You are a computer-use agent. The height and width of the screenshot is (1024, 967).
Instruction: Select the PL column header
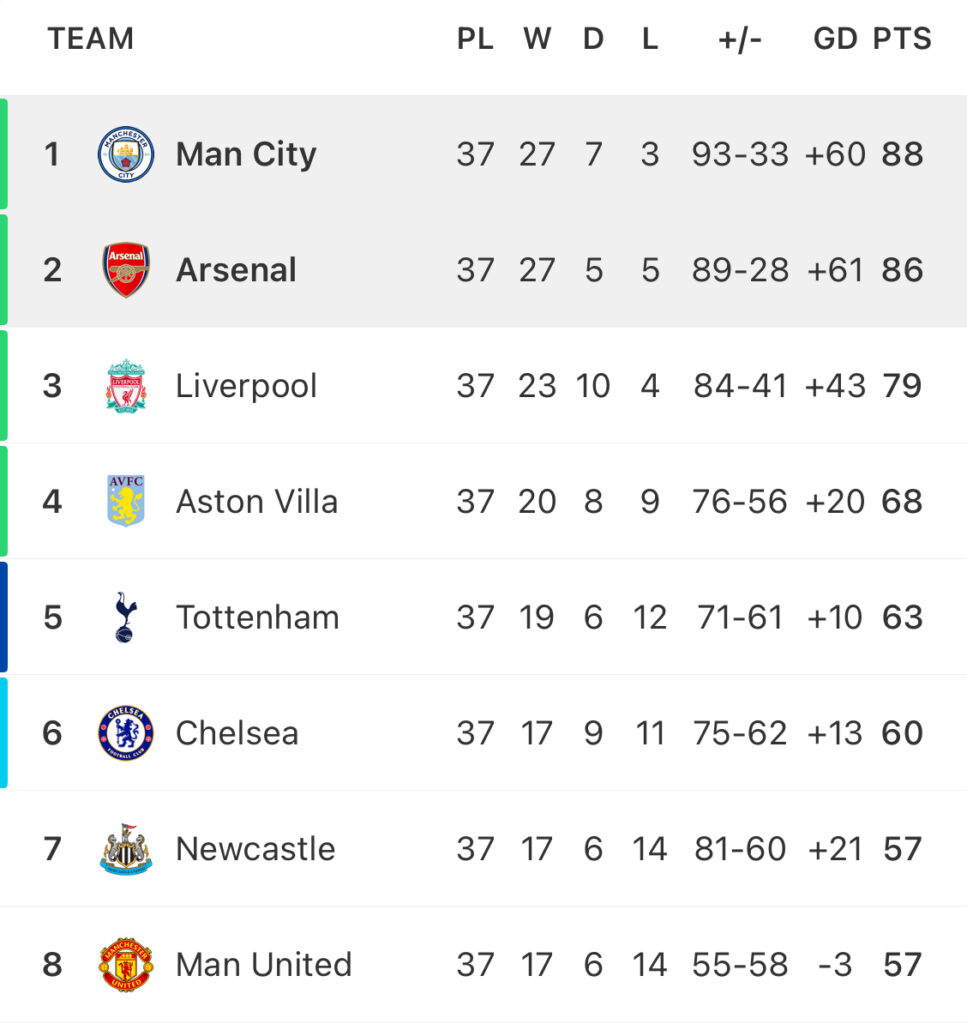pyautogui.click(x=475, y=39)
